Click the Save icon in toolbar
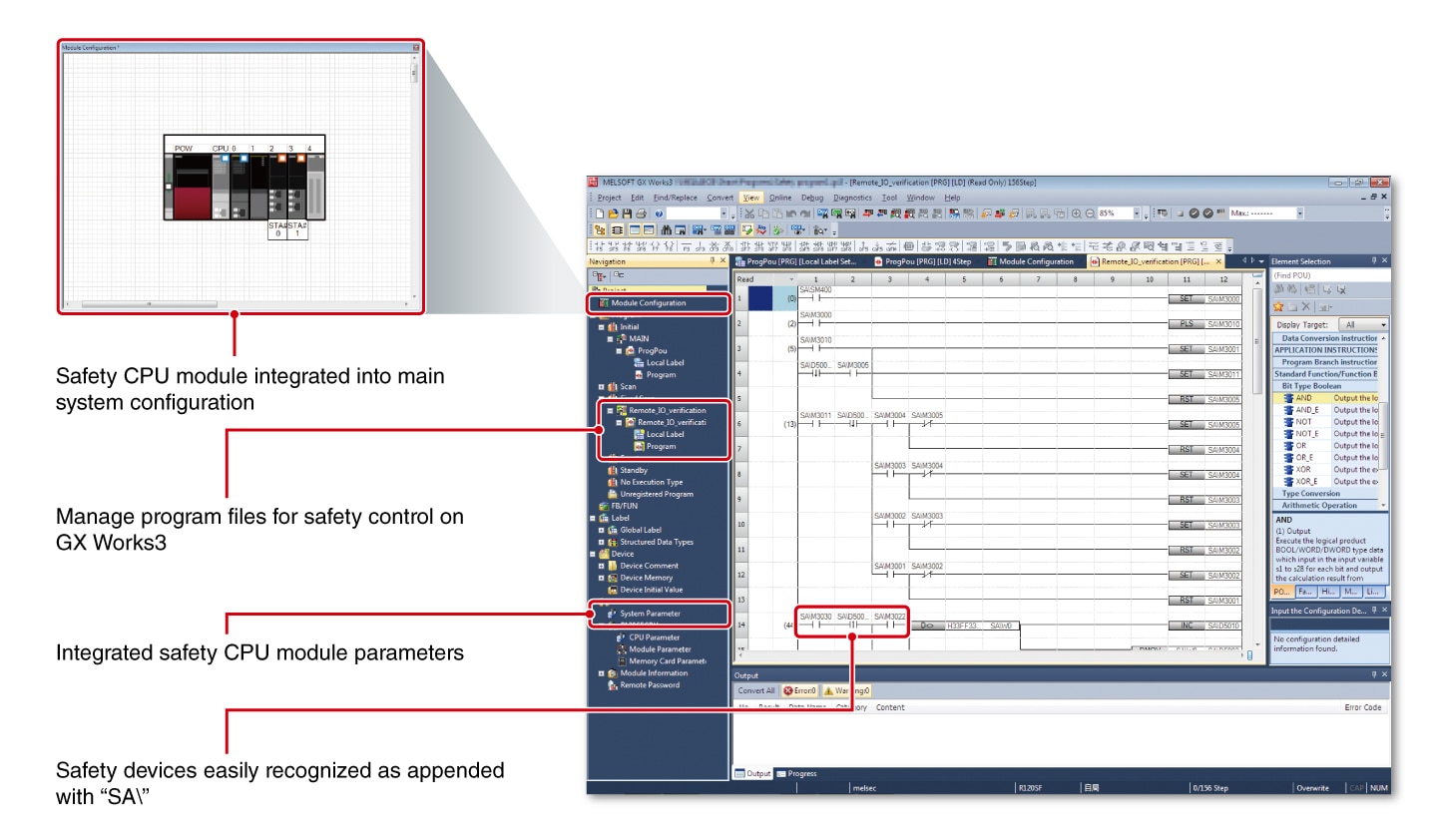1437x840 pixels. [x=627, y=213]
